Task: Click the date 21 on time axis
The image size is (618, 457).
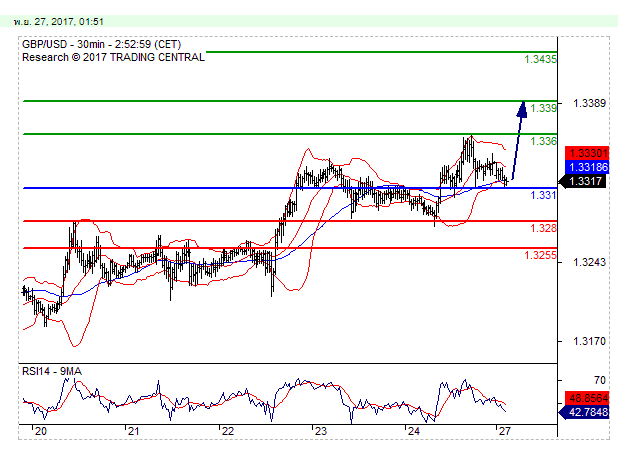Action: click(134, 431)
